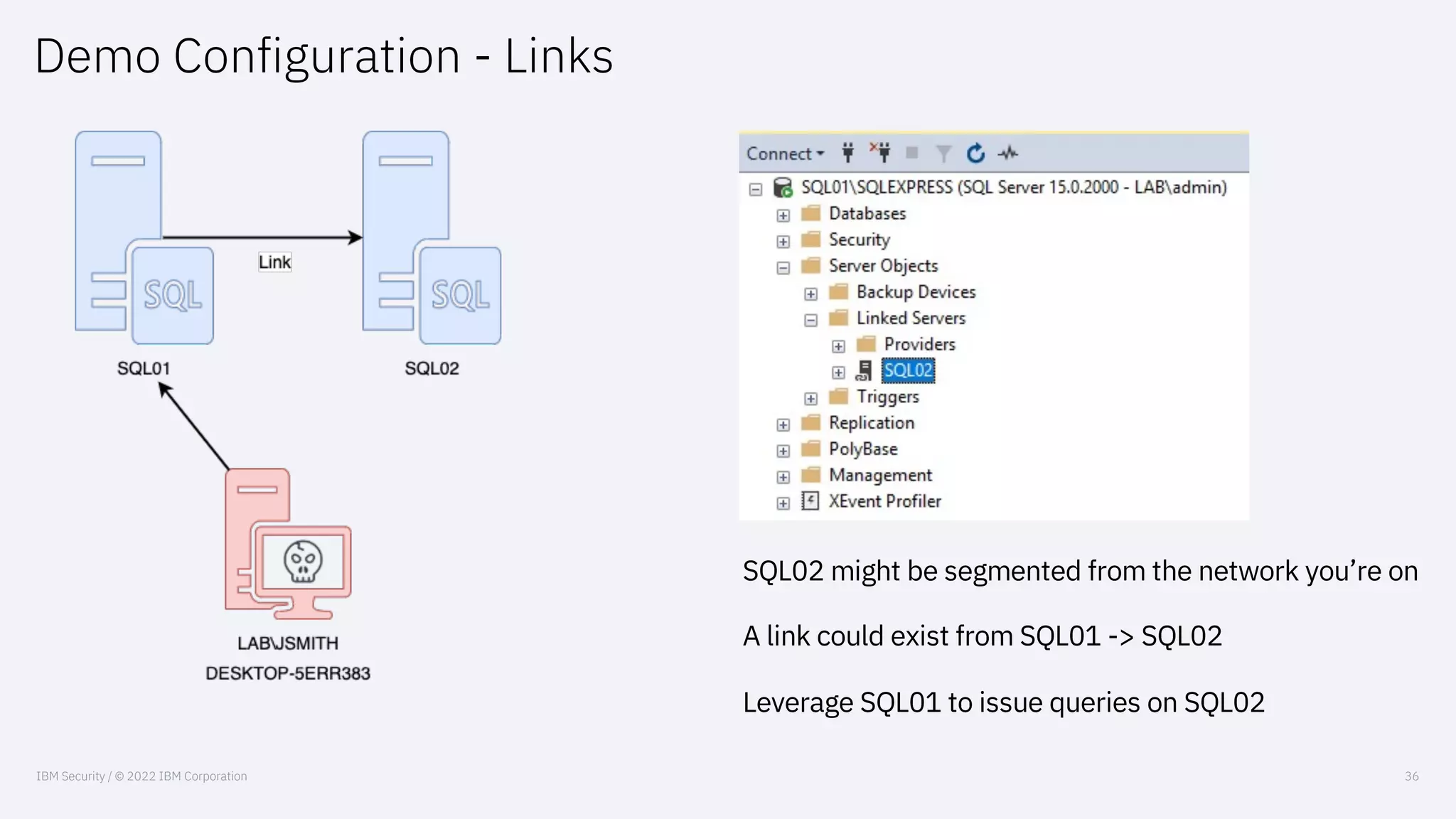Click the Server Objects folder icon
The image size is (1456, 819).
tap(810, 266)
